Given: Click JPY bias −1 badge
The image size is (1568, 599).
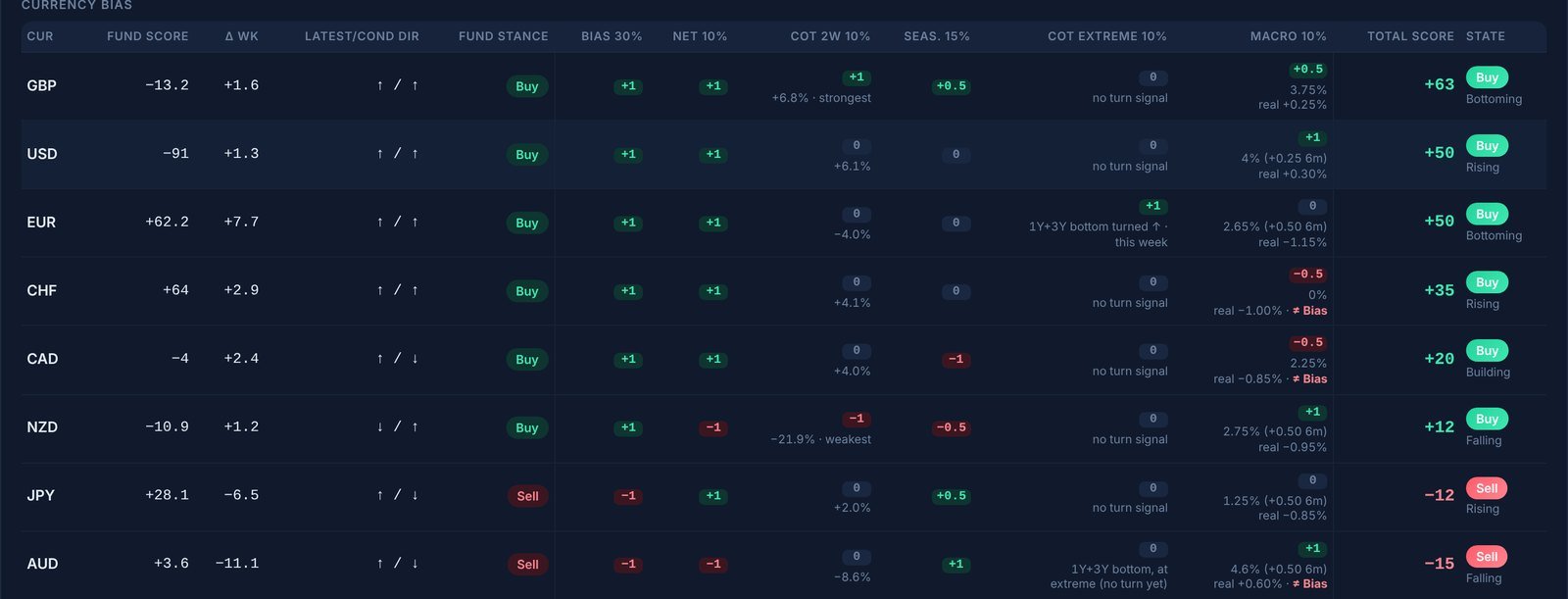Looking at the screenshot, I should pyautogui.click(x=628, y=496).
